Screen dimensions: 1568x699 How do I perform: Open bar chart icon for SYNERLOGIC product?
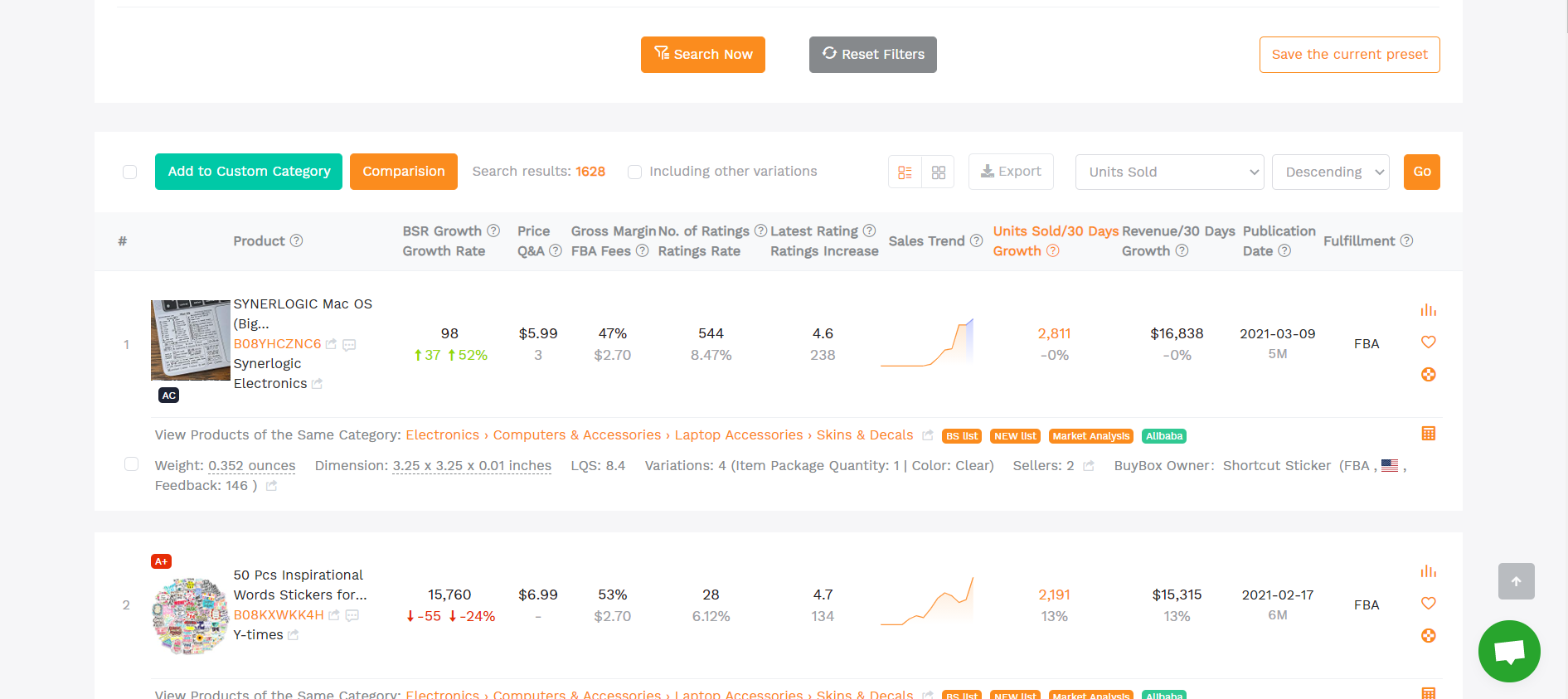[x=1428, y=310]
